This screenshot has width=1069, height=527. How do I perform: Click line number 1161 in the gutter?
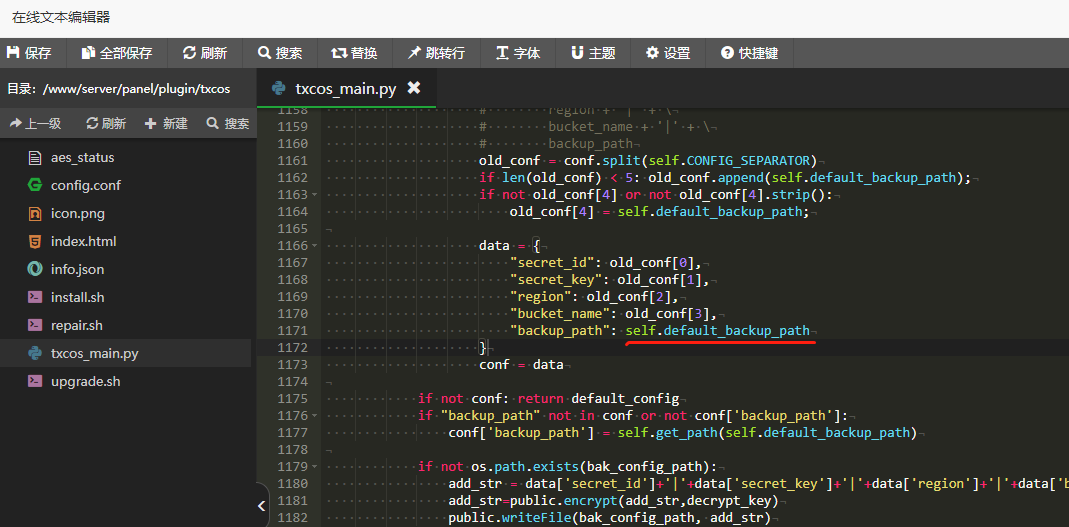coord(292,161)
